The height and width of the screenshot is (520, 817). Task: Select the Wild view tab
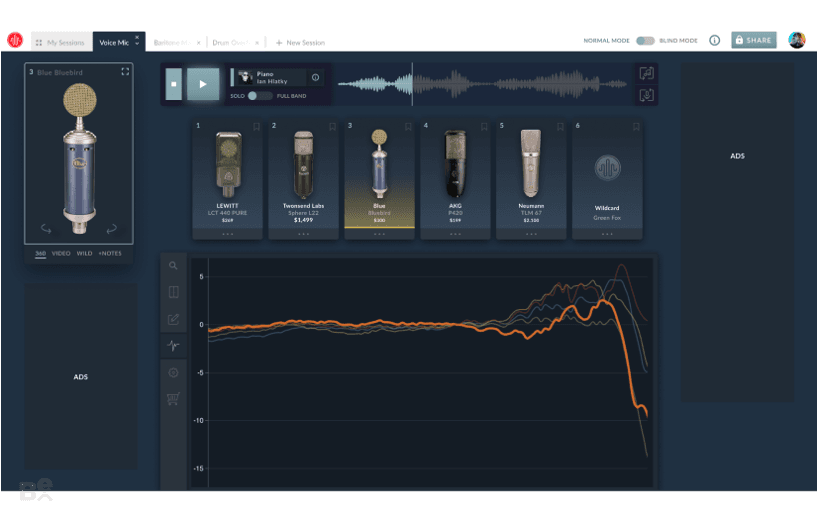[x=84, y=253]
